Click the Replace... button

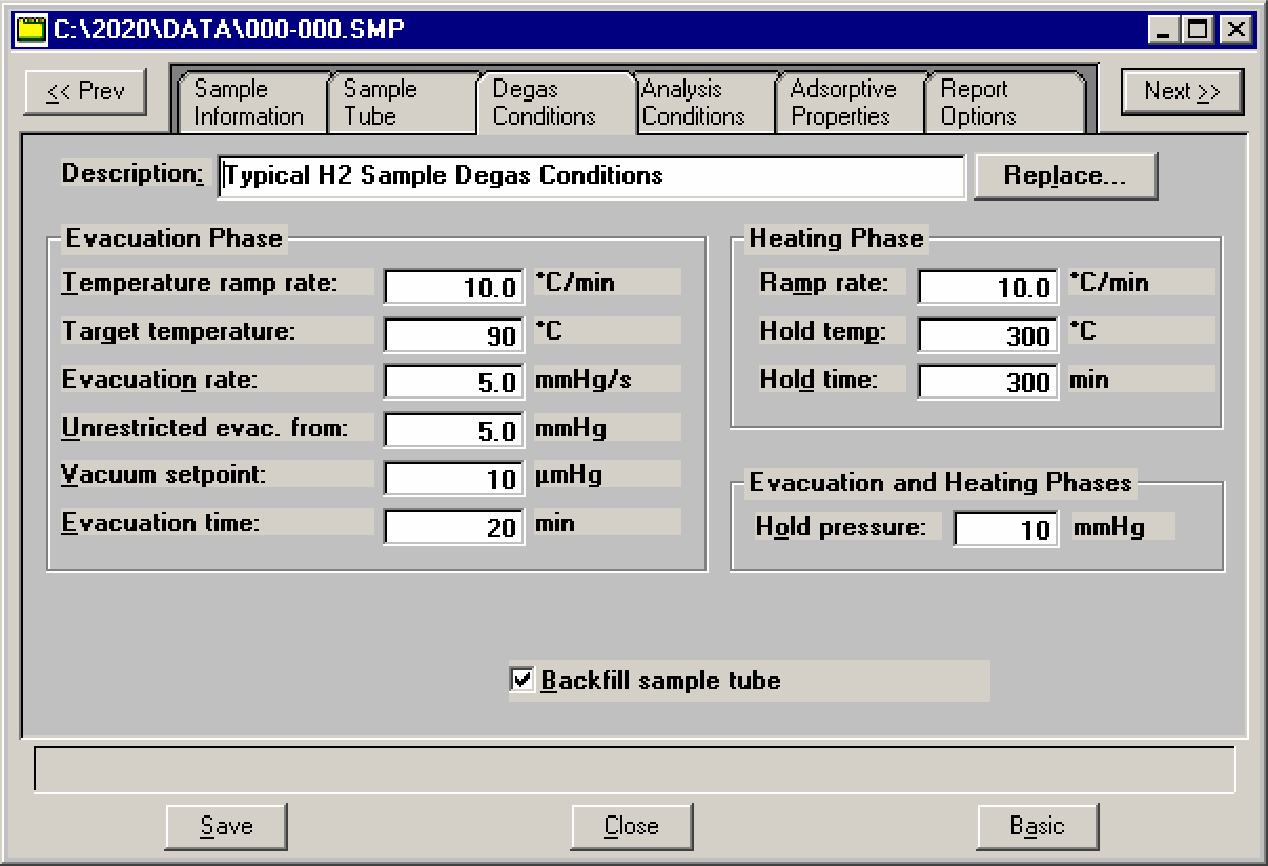tap(1065, 176)
